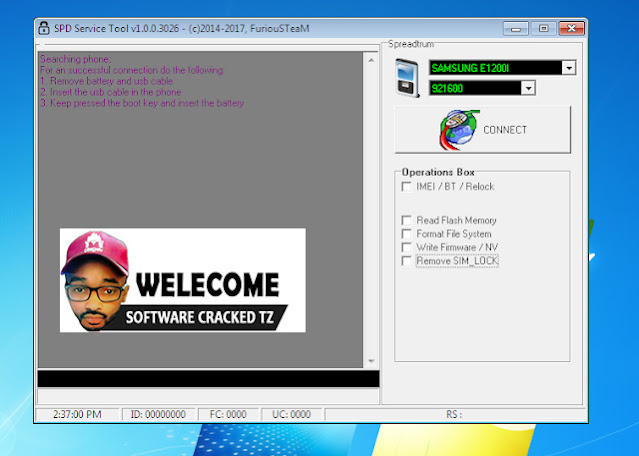The image size is (639, 456).
Task: Click the RS : status entry
Action: [454, 414]
